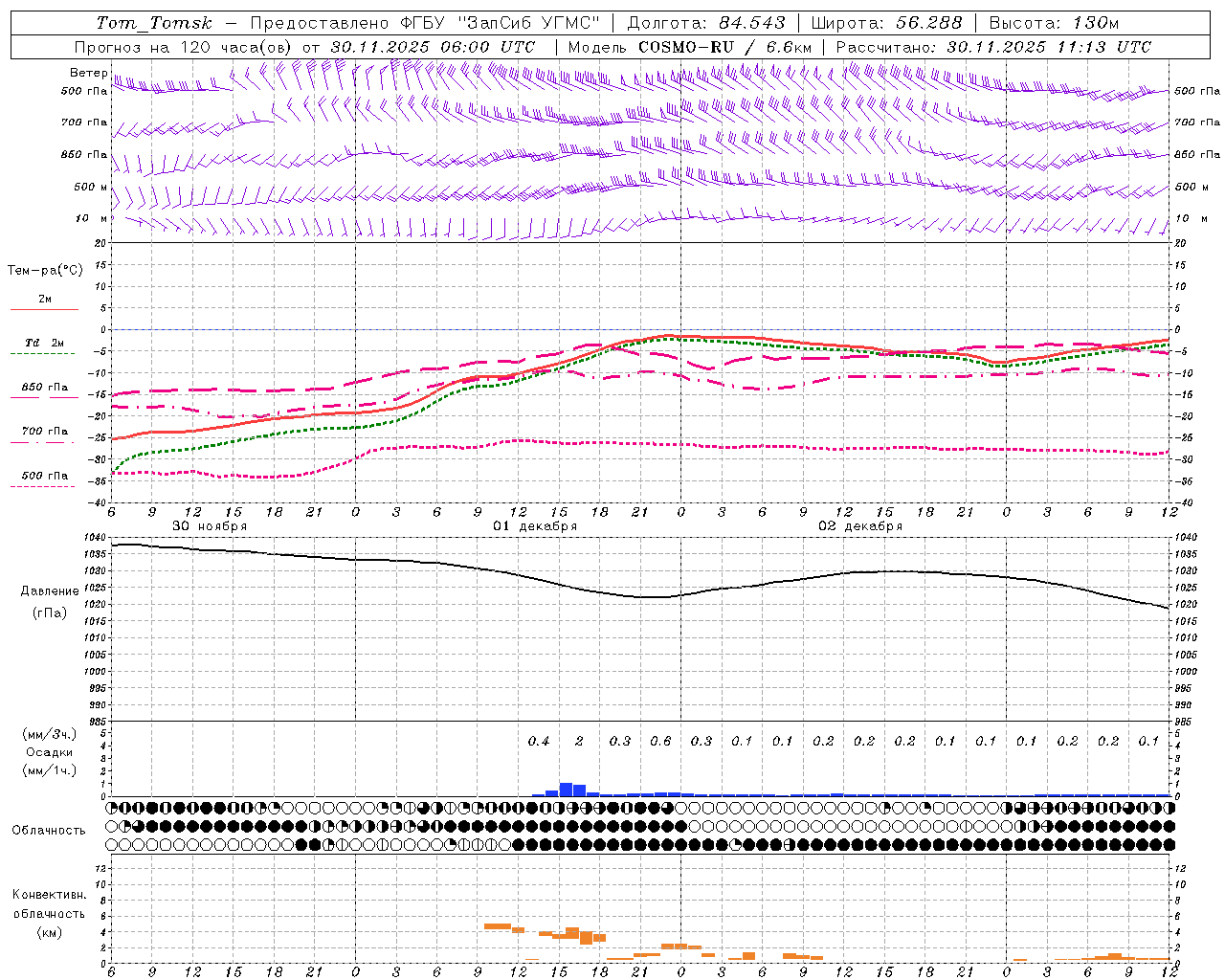The image size is (1225, 980).
Task: Select the Долгота 84.543 header field
Action: click(x=706, y=23)
